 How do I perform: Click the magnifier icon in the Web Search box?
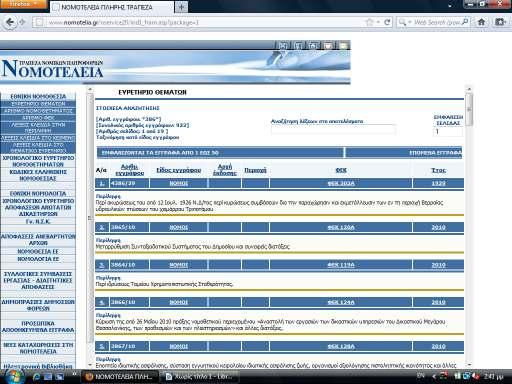click(465, 22)
